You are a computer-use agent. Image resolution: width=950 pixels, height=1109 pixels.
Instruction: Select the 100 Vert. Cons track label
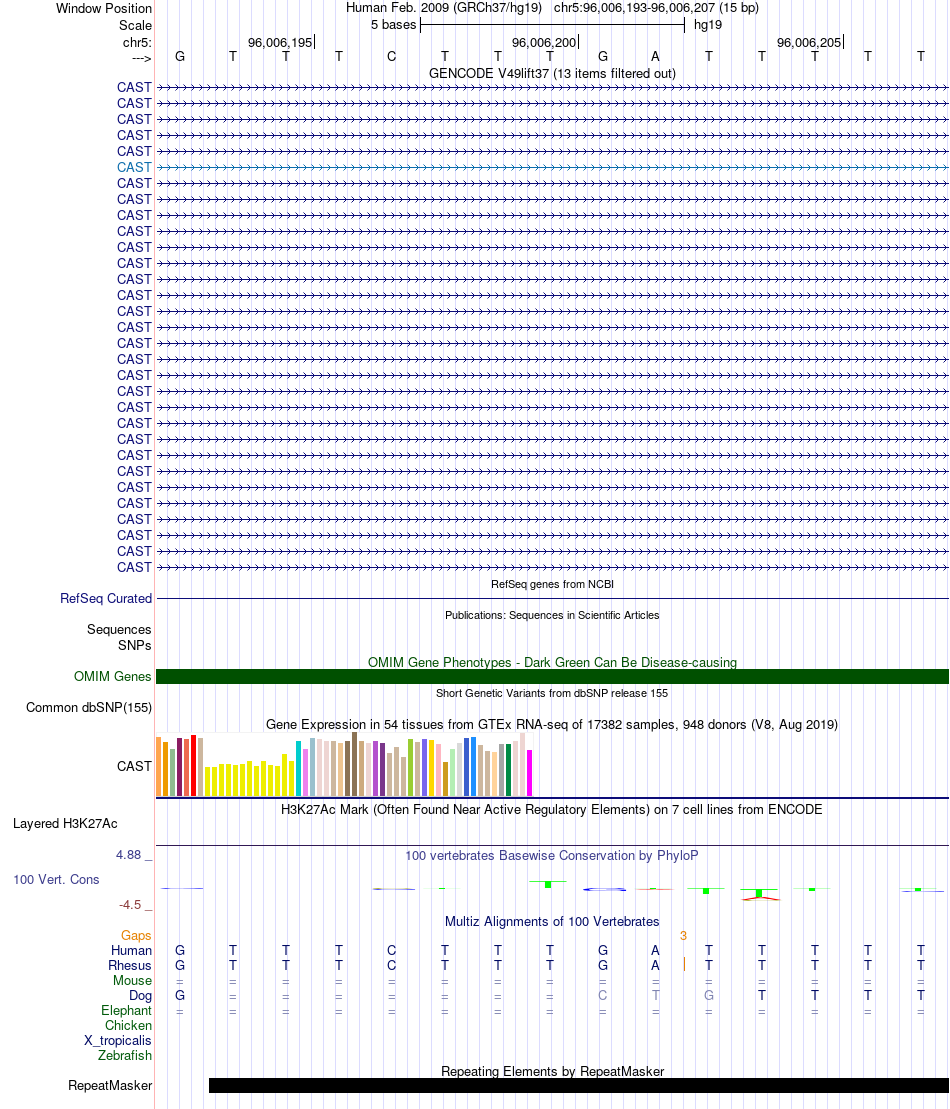57,879
